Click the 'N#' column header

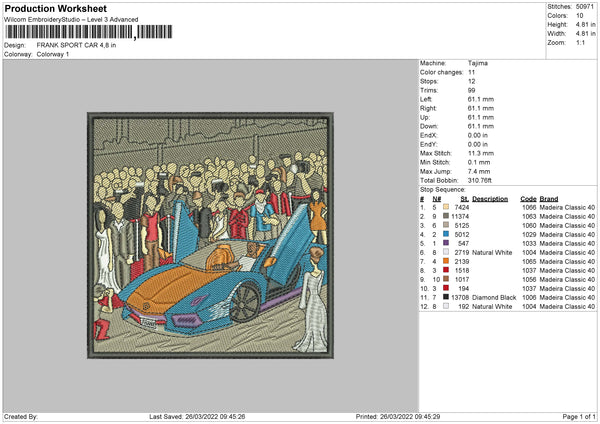pos(437,199)
